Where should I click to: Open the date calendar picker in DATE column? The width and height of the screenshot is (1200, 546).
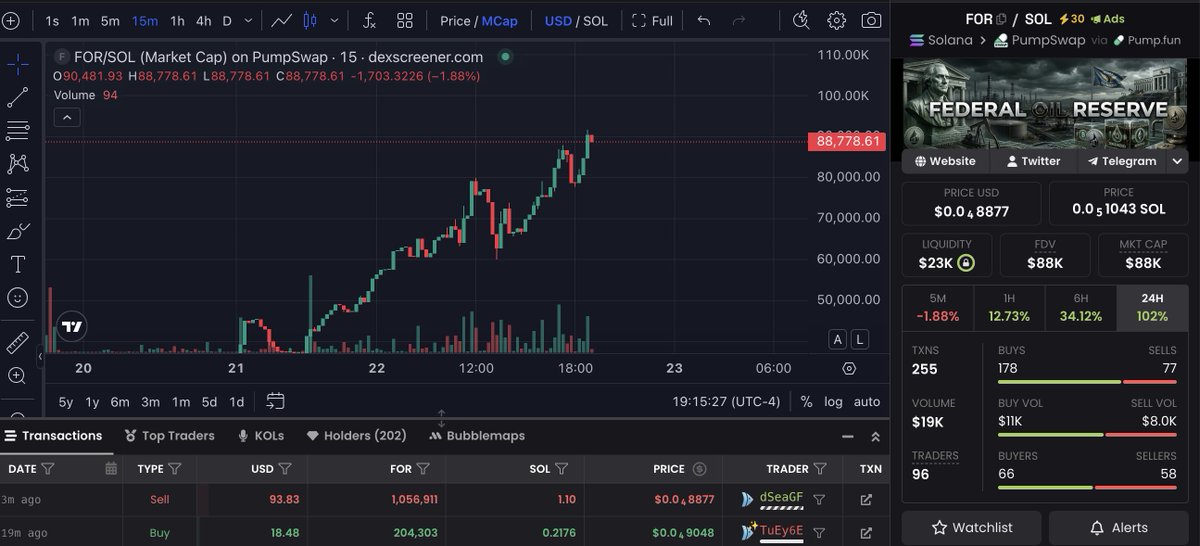(x=111, y=468)
